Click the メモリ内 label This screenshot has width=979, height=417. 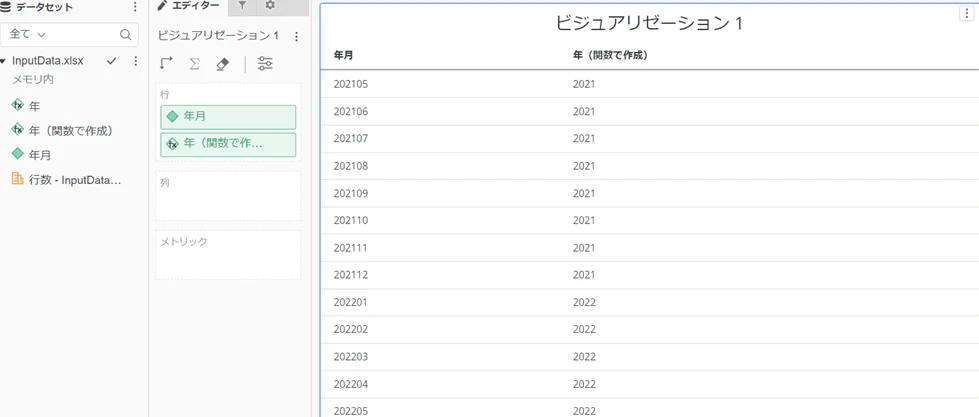pos(31,80)
